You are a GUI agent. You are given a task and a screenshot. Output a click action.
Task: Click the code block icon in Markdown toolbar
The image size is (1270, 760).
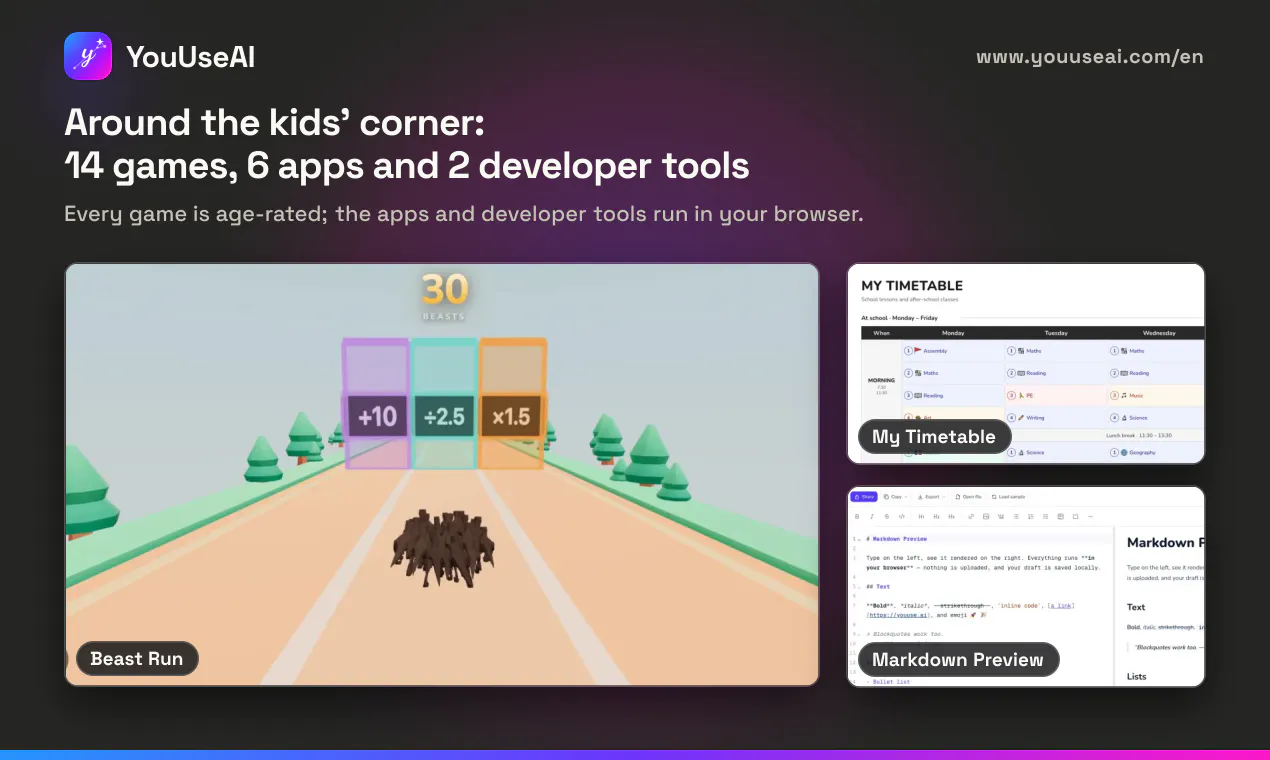point(1075,516)
